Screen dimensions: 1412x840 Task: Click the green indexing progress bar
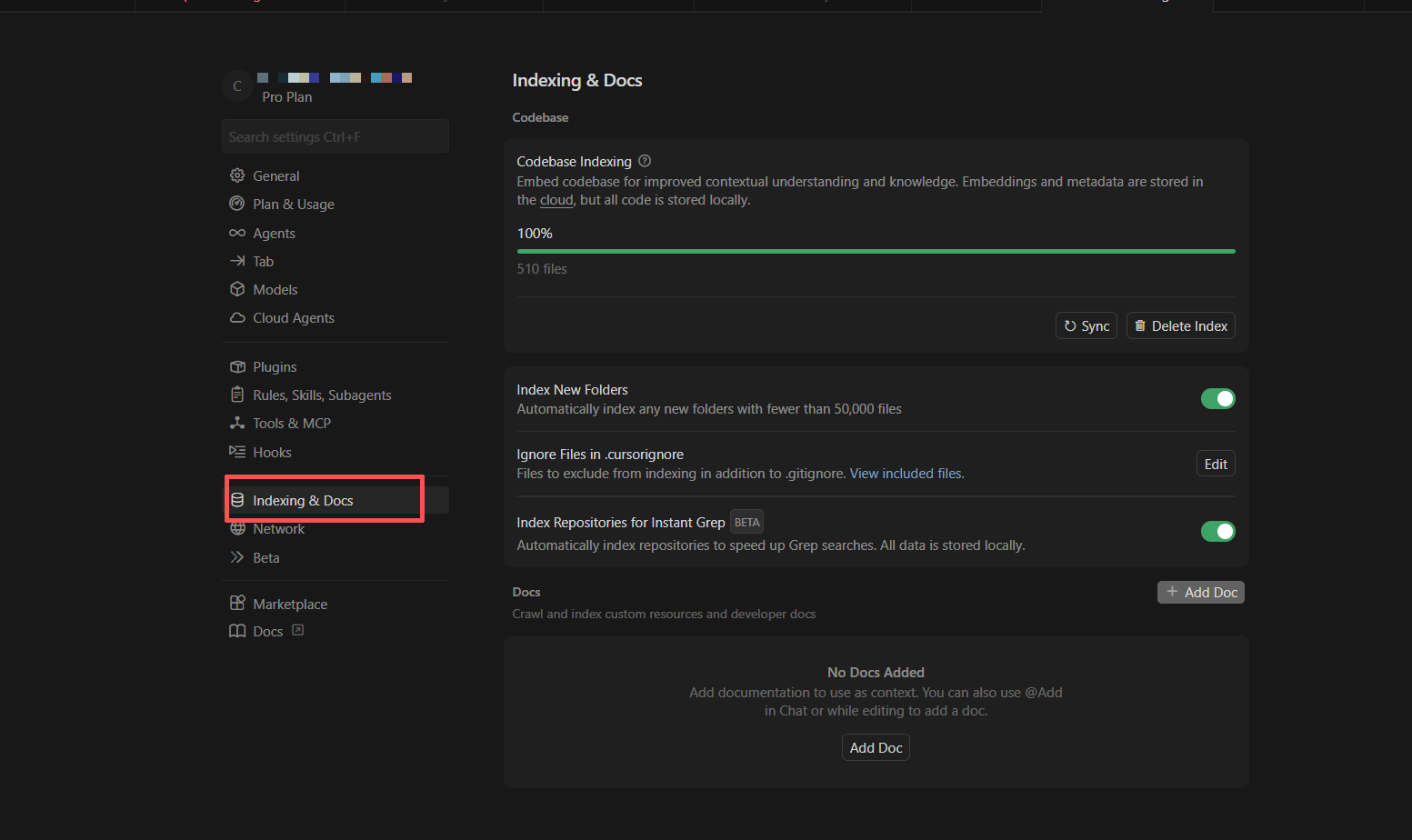[876, 251]
